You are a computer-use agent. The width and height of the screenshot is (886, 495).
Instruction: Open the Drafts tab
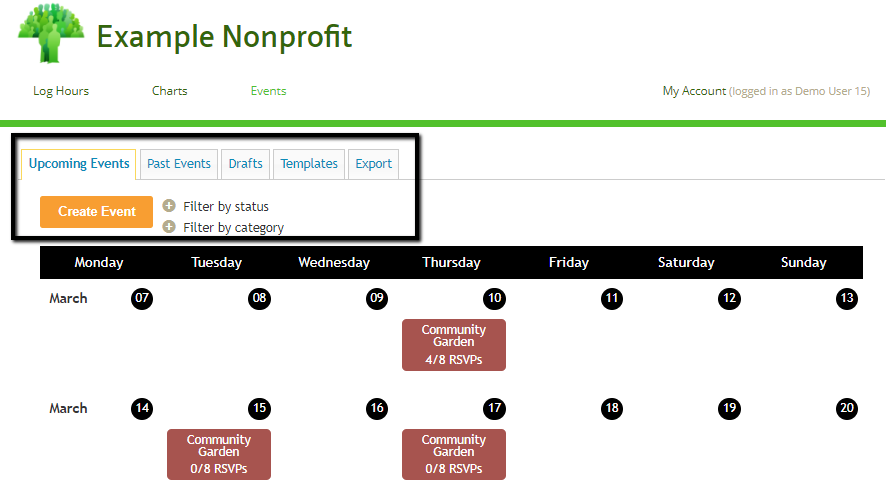246,164
